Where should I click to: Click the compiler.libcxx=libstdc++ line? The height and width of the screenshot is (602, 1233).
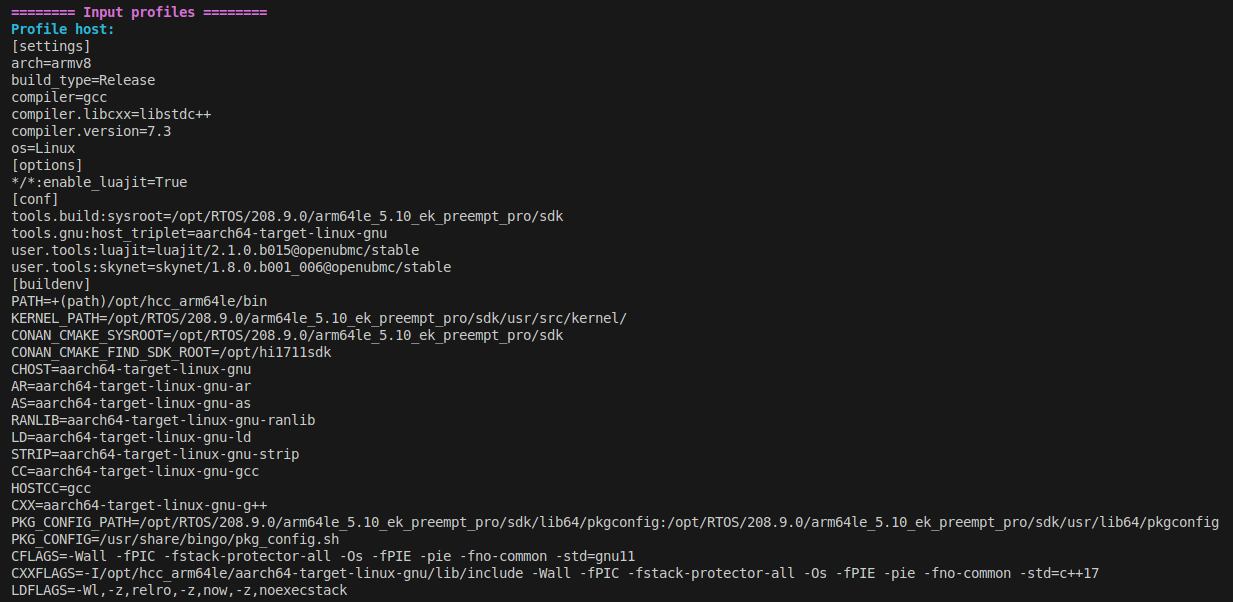pos(111,114)
